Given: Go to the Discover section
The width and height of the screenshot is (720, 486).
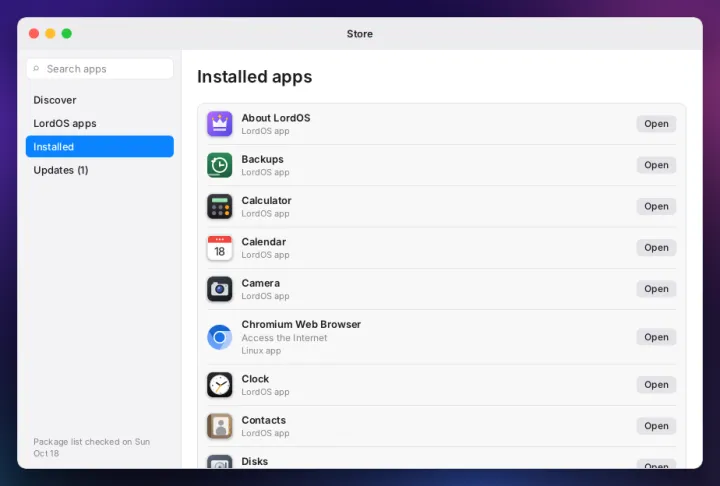Looking at the screenshot, I should point(100,100).
